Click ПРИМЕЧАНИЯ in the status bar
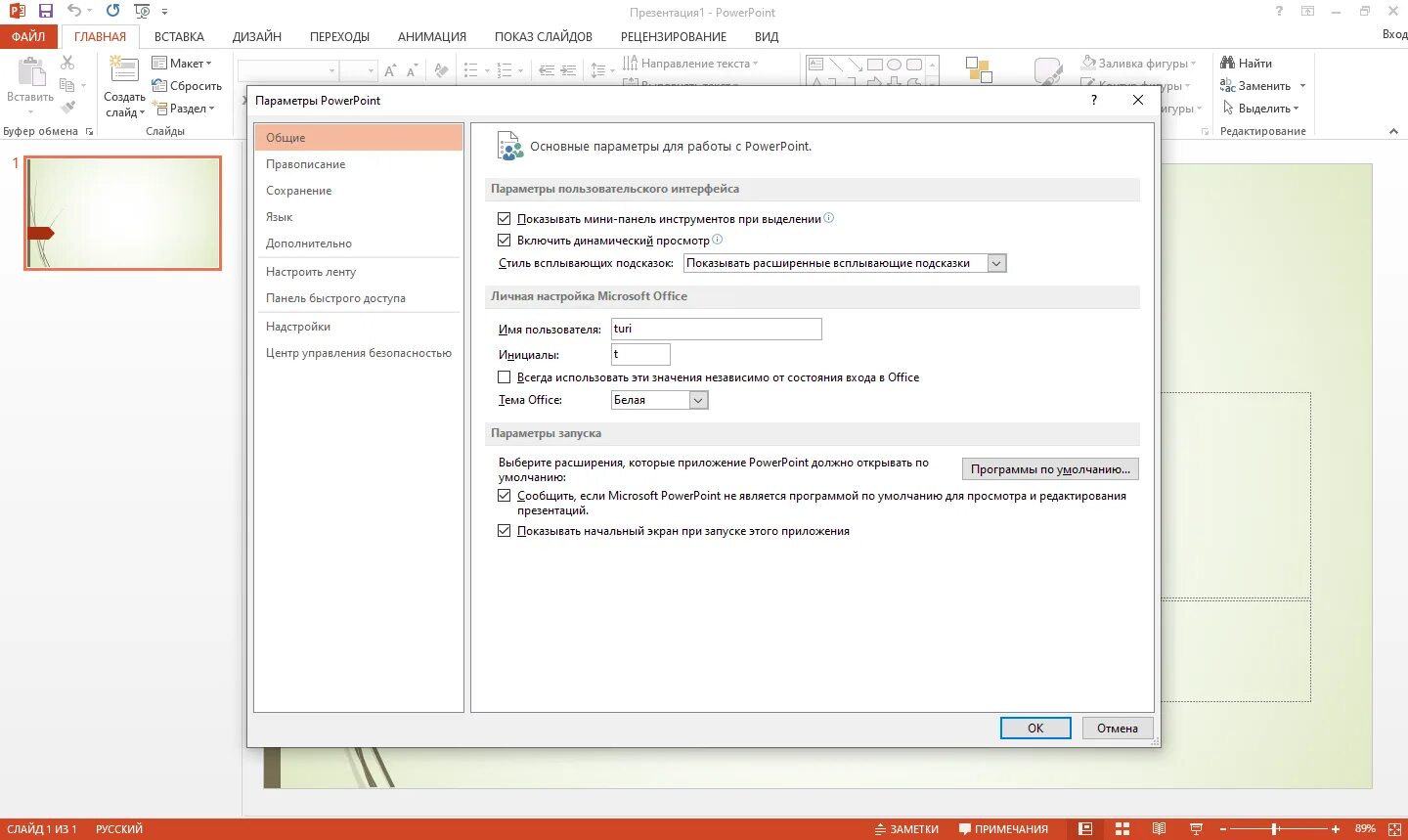Image resolution: width=1408 pixels, height=840 pixels. point(1003,828)
